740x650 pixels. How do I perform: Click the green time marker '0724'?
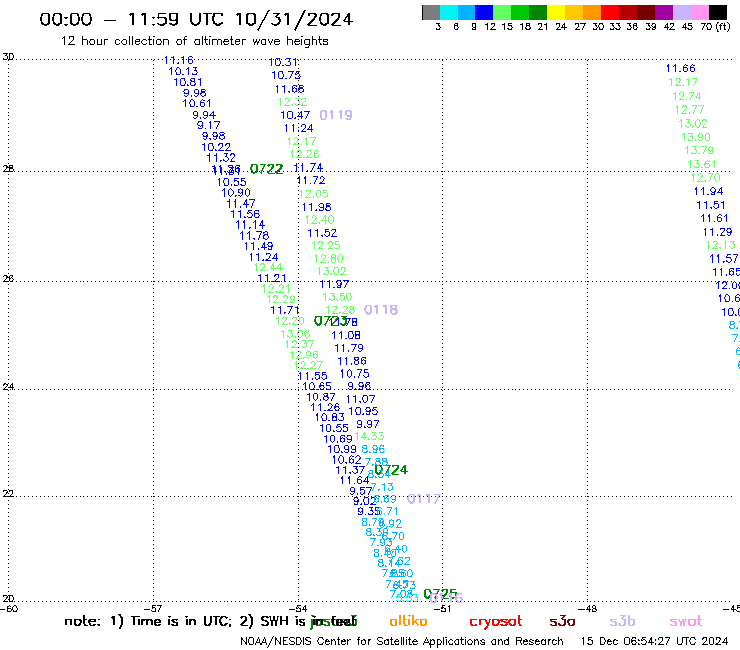pyautogui.click(x=391, y=470)
